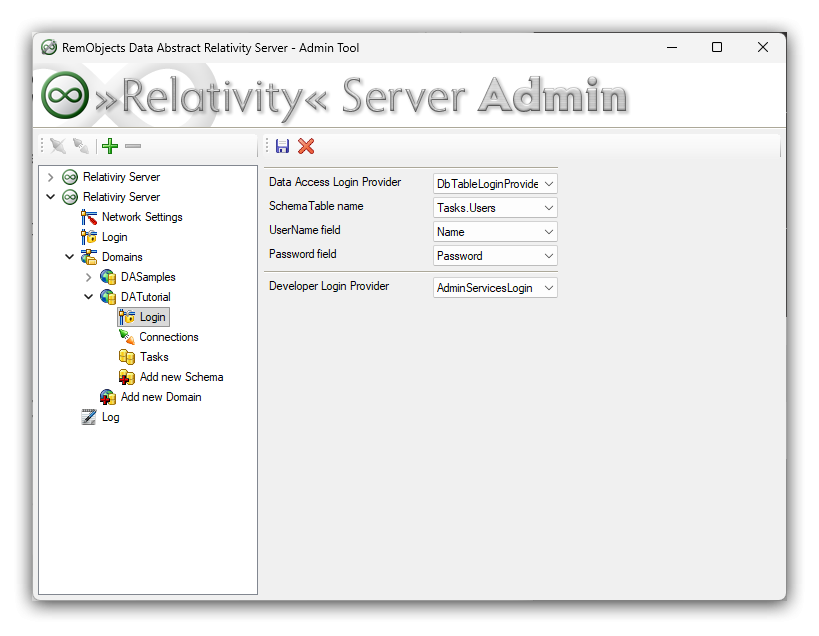
Task: Select the Network Settings tree item
Action: point(142,217)
